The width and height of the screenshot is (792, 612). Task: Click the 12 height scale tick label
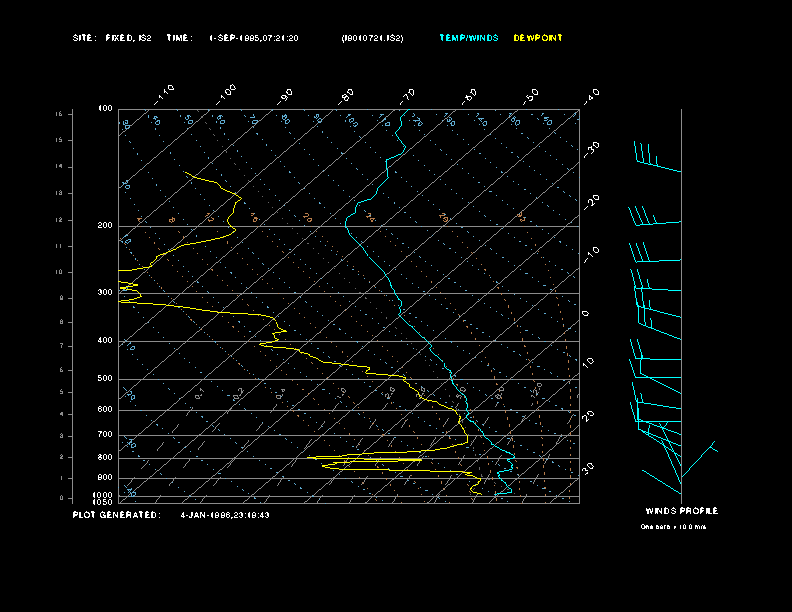click(x=59, y=220)
